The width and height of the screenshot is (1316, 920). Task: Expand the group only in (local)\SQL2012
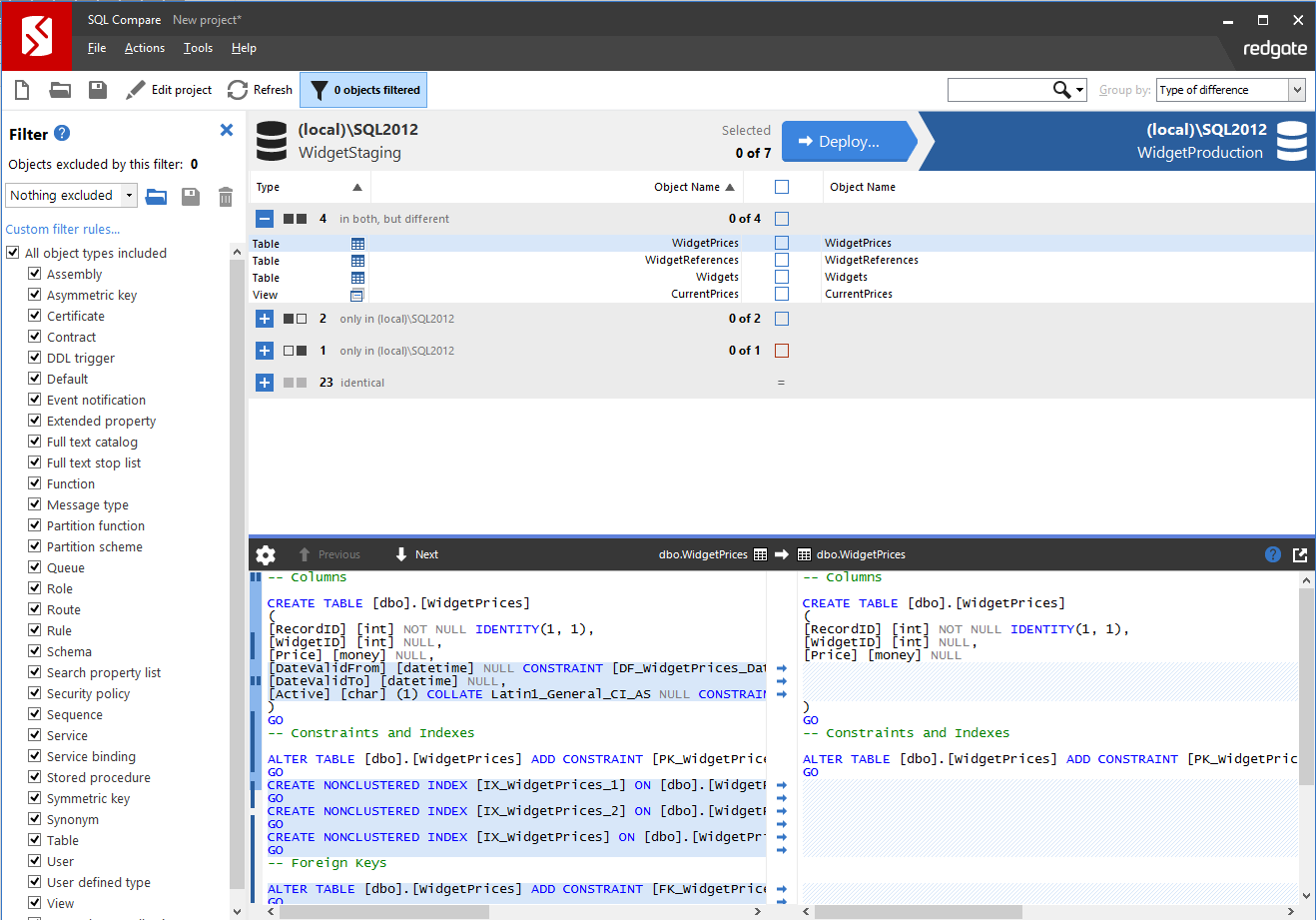[264, 319]
